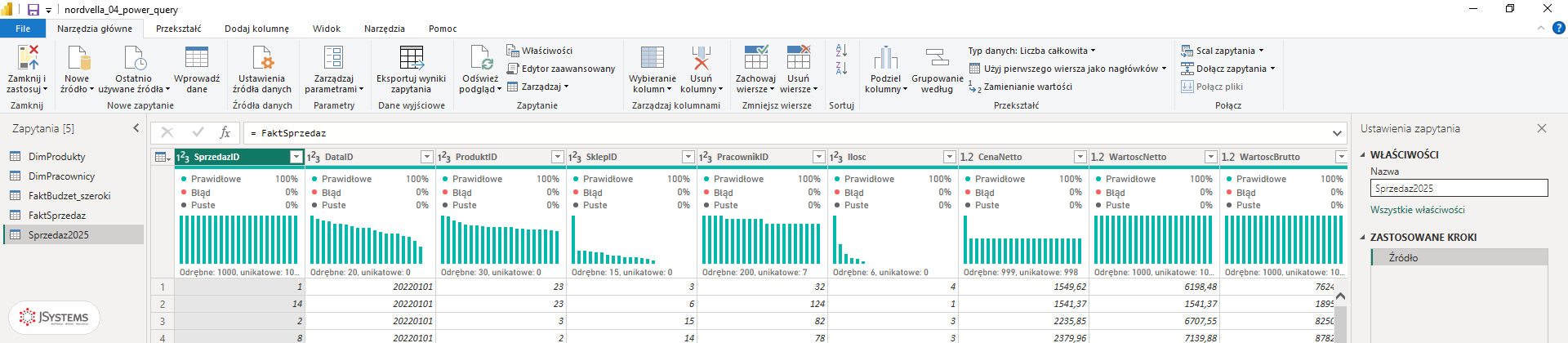
Task: Click the Zamknij i zastosuj icon
Action: (x=27, y=57)
